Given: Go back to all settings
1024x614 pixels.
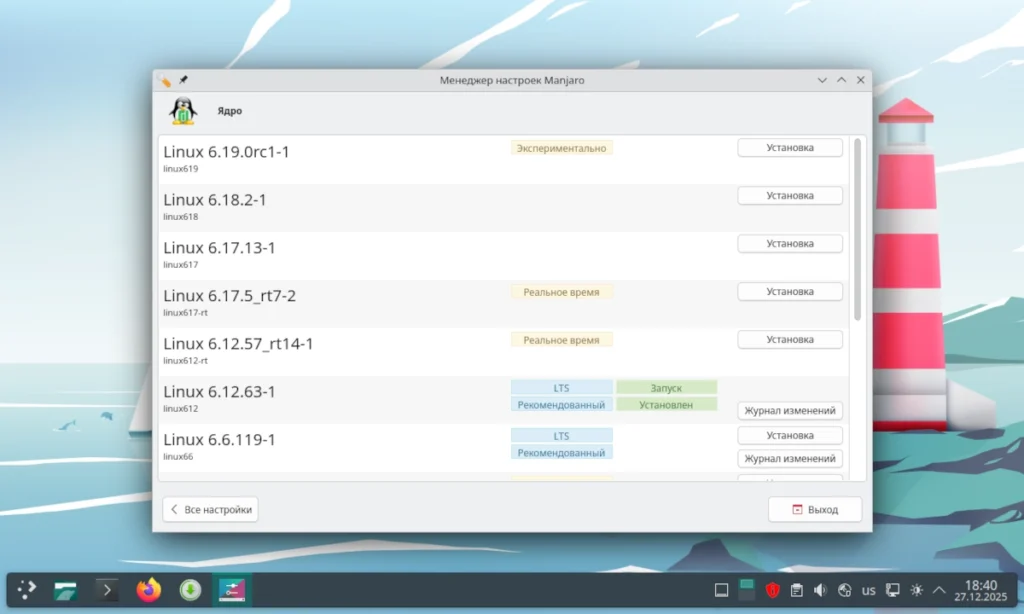Looking at the screenshot, I should pos(210,509).
